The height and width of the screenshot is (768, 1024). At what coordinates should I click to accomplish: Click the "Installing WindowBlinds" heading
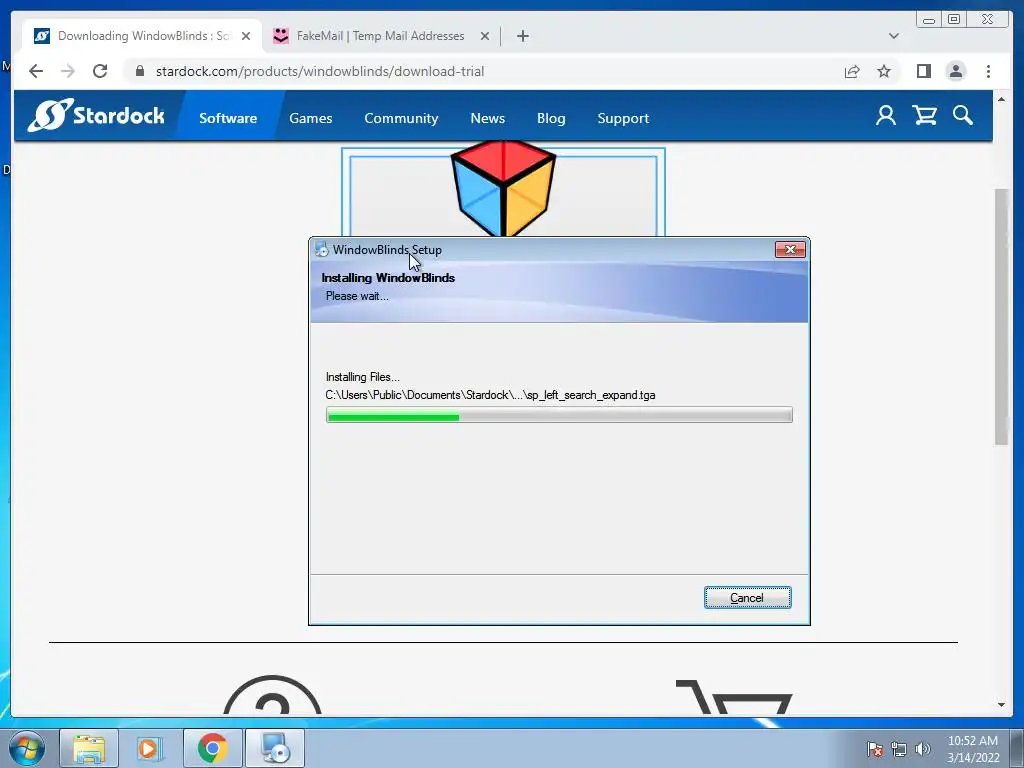point(388,278)
